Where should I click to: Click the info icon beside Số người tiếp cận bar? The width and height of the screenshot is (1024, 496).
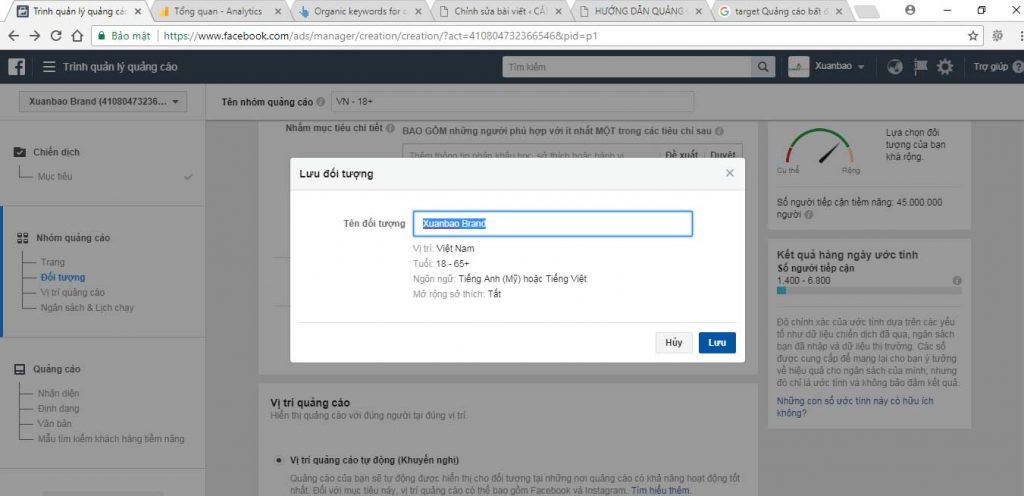point(957,281)
